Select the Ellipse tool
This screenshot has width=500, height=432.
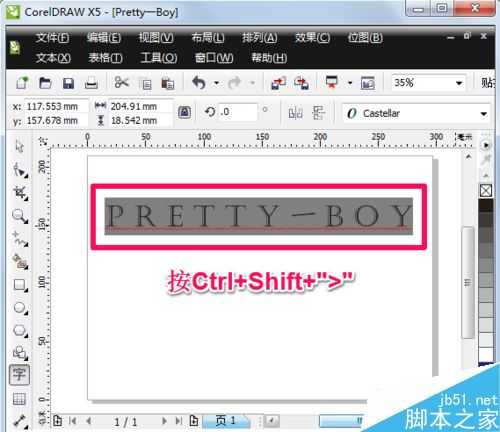click(x=20, y=308)
